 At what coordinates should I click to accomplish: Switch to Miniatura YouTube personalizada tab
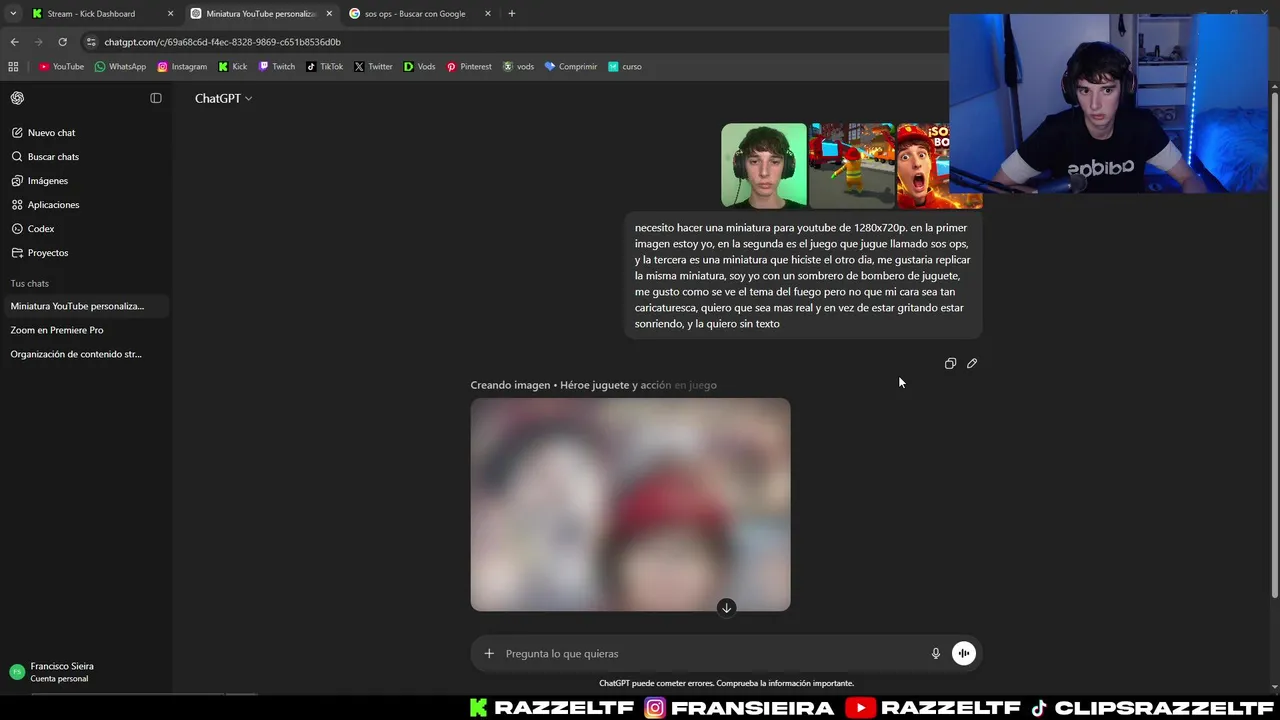pyautogui.click(x=260, y=14)
